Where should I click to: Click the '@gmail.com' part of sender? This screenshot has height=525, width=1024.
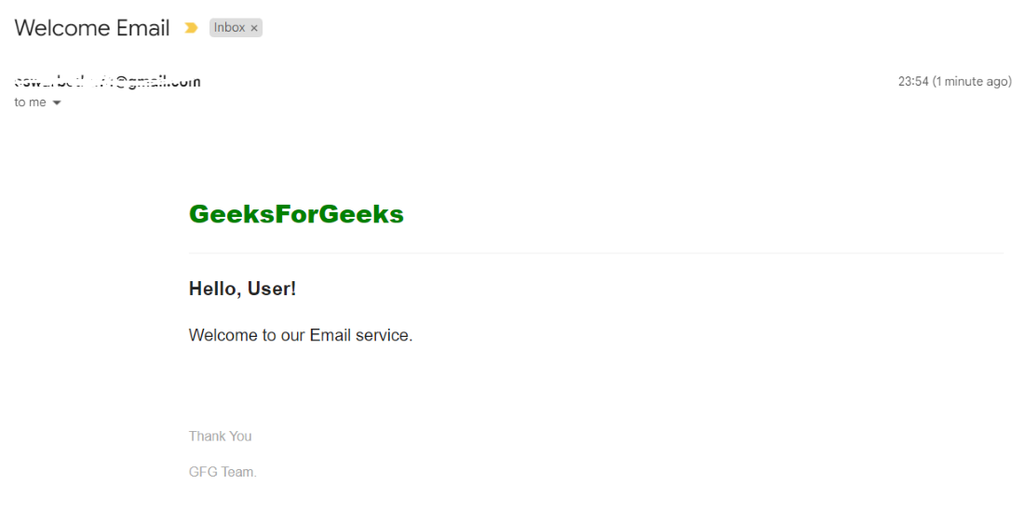[x=157, y=82]
